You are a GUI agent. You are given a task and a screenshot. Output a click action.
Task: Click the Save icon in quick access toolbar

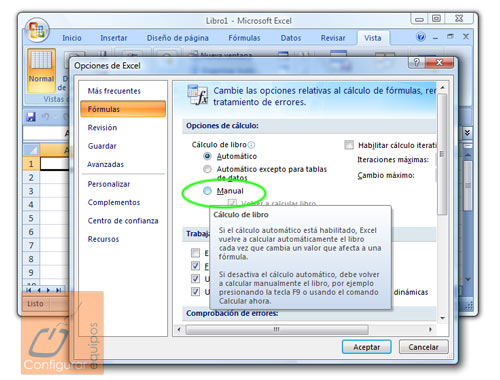tap(31, 117)
